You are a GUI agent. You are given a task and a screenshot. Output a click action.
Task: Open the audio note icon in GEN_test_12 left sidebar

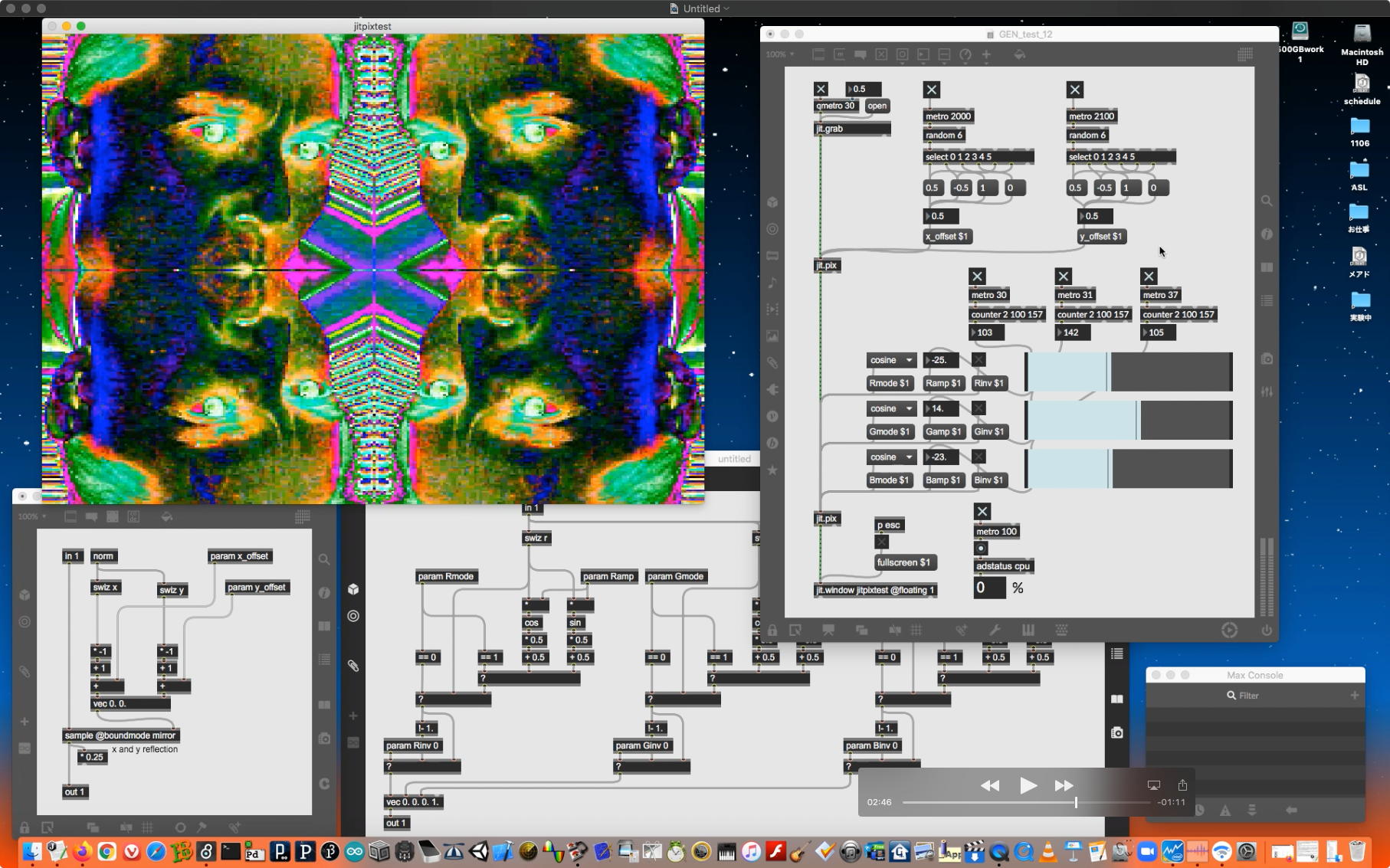tap(772, 283)
